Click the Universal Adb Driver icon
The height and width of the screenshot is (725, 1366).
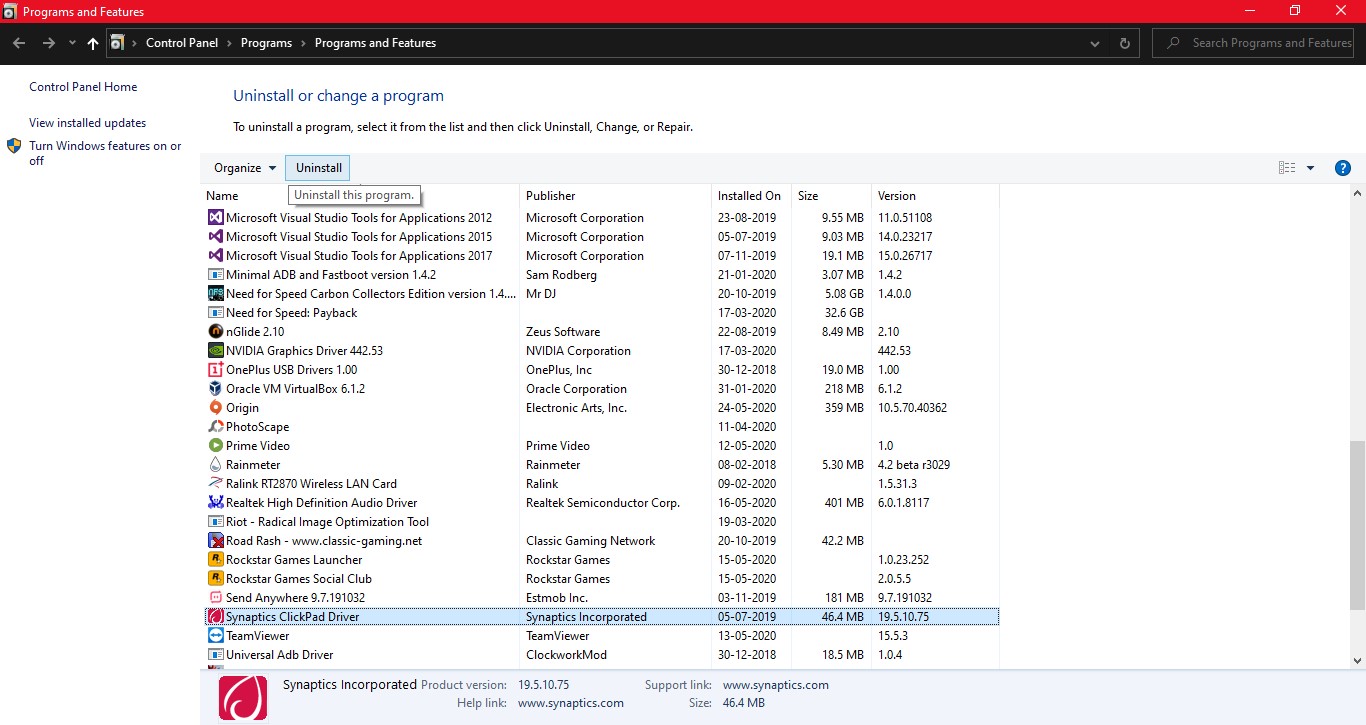tap(215, 654)
